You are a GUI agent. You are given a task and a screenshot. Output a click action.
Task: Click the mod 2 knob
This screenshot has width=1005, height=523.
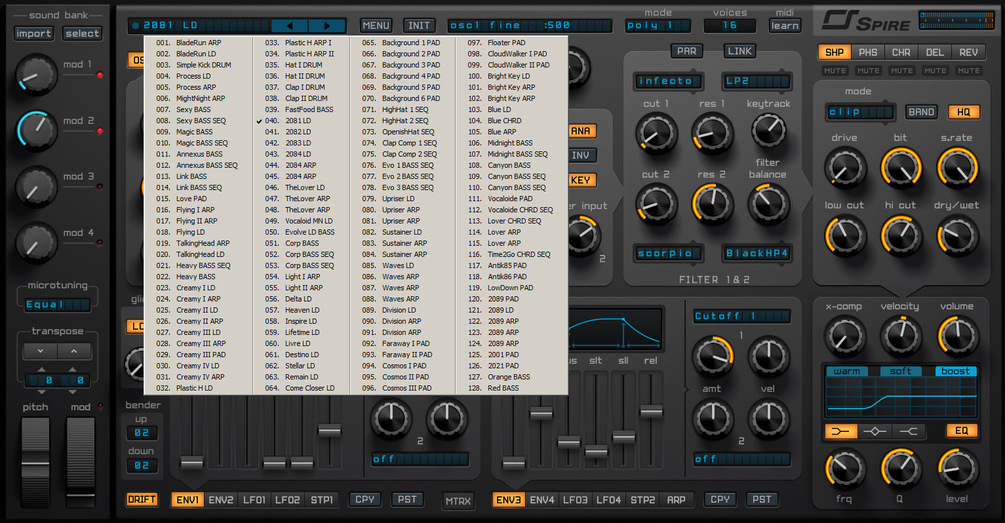click(x=36, y=131)
